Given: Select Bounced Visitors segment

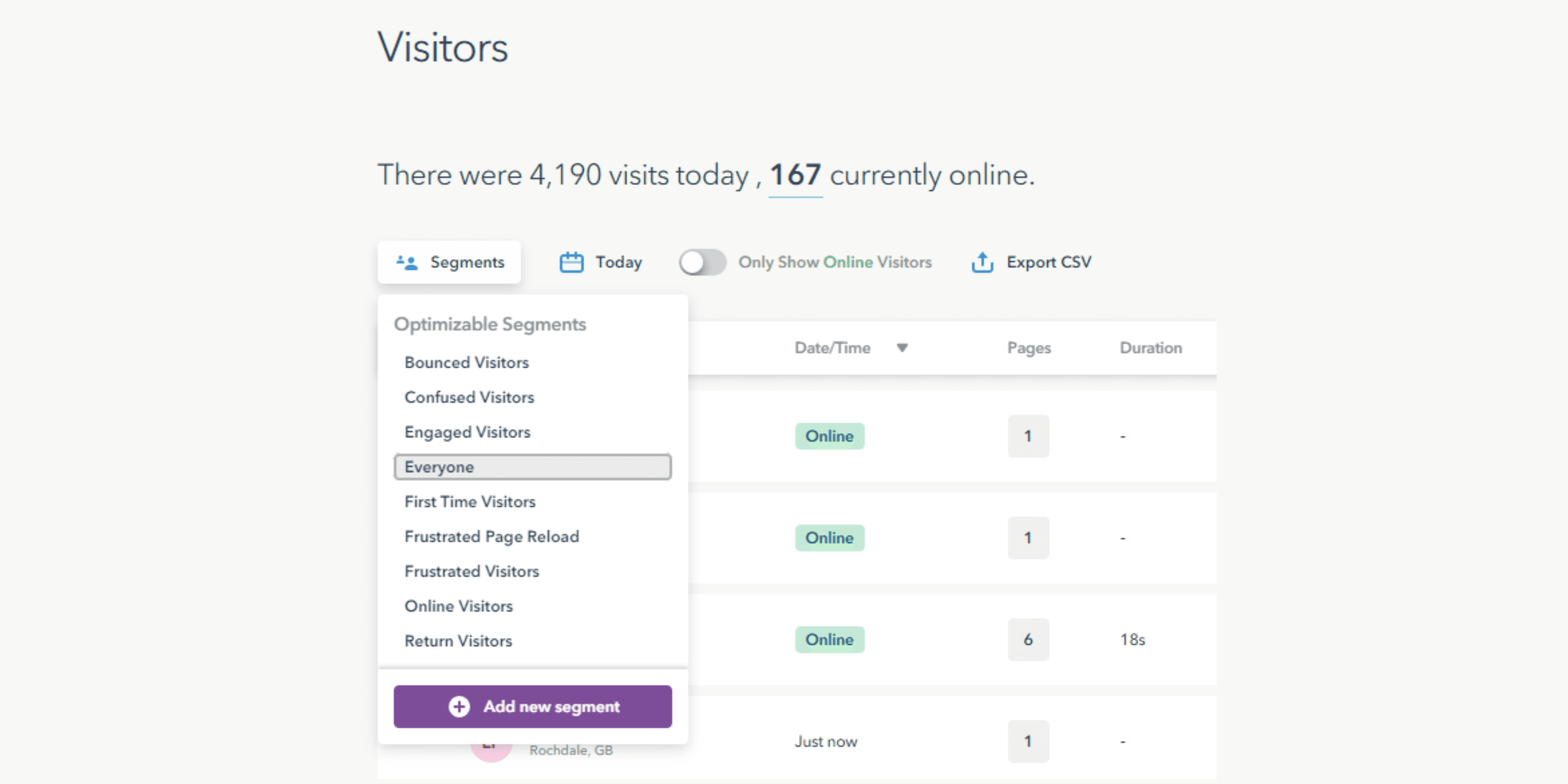Looking at the screenshot, I should pos(466,362).
